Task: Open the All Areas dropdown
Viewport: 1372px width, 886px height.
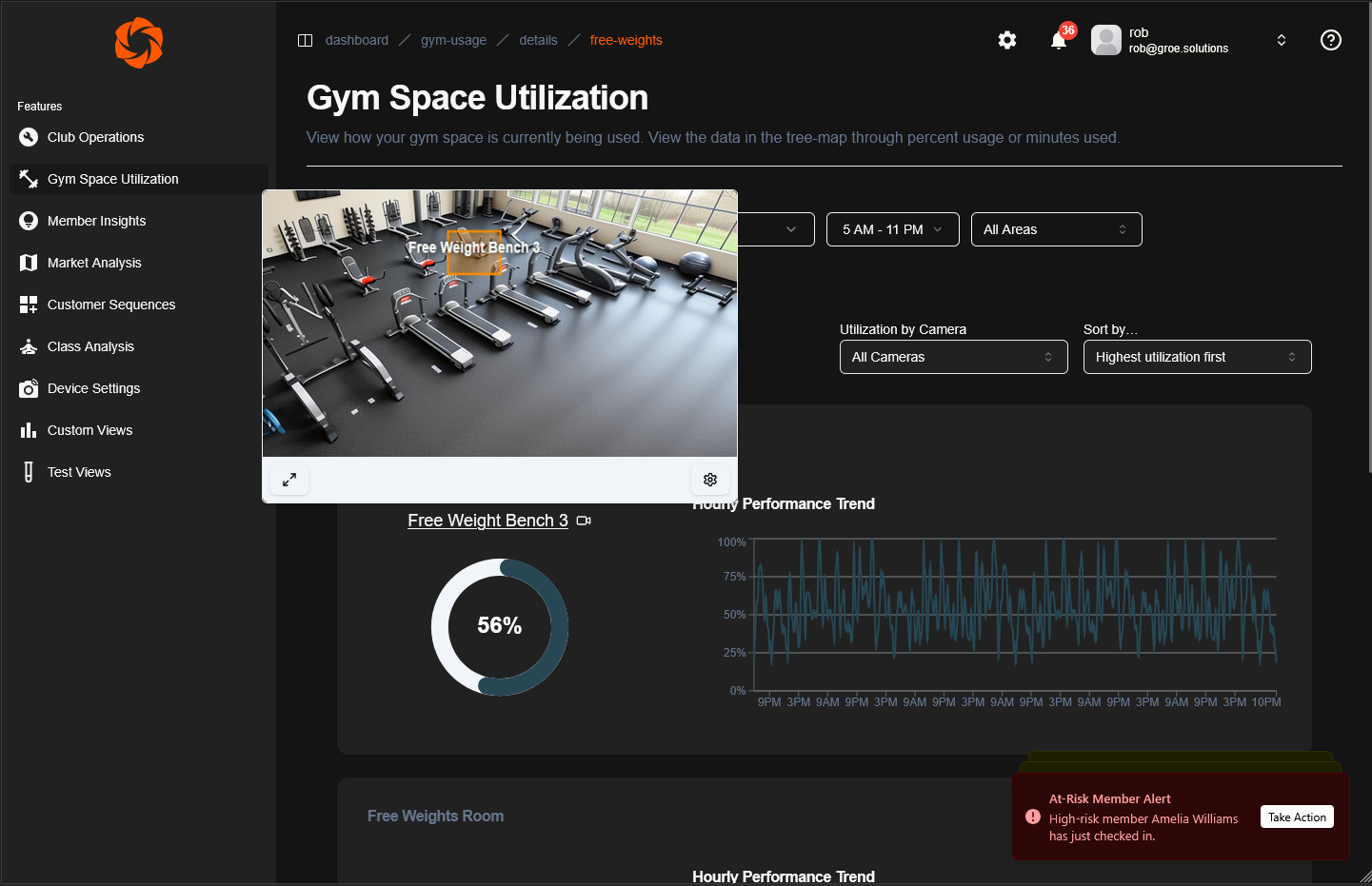Action: pyautogui.click(x=1057, y=229)
